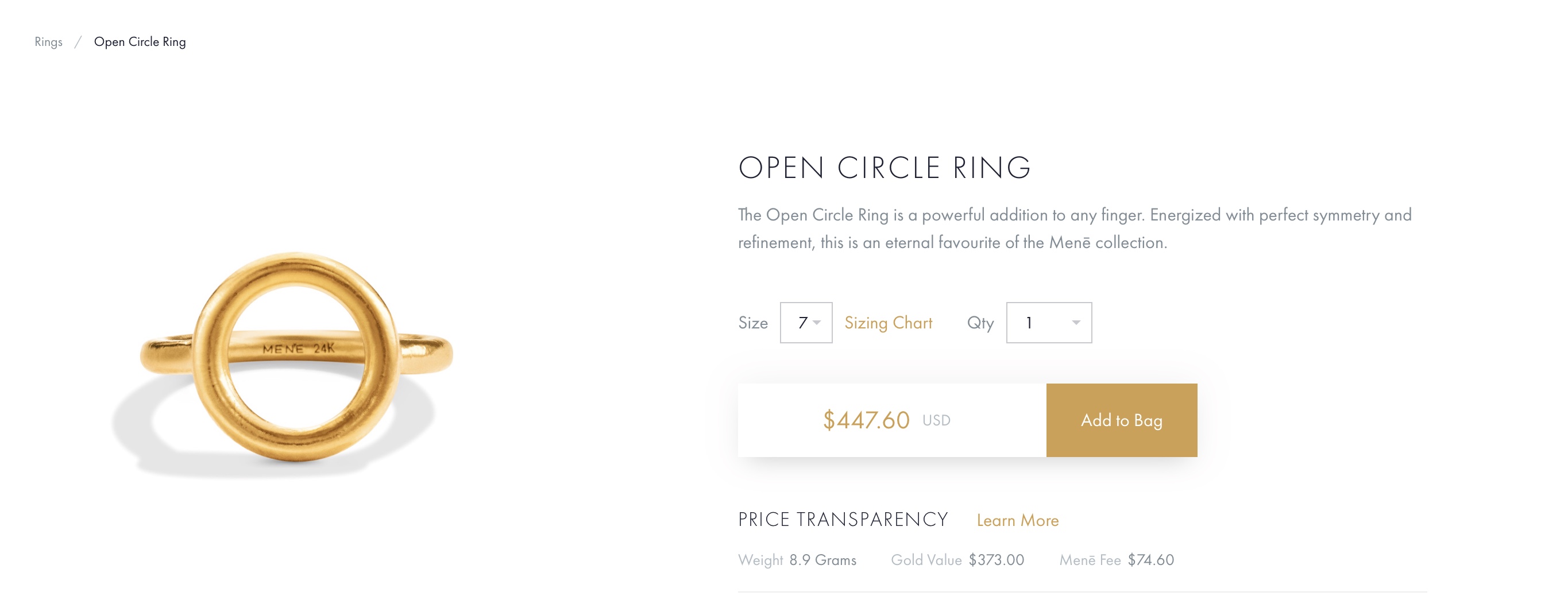Open the Size dropdown showing 7
Viewport: 1568px width, 596px height.
(805, 323)
